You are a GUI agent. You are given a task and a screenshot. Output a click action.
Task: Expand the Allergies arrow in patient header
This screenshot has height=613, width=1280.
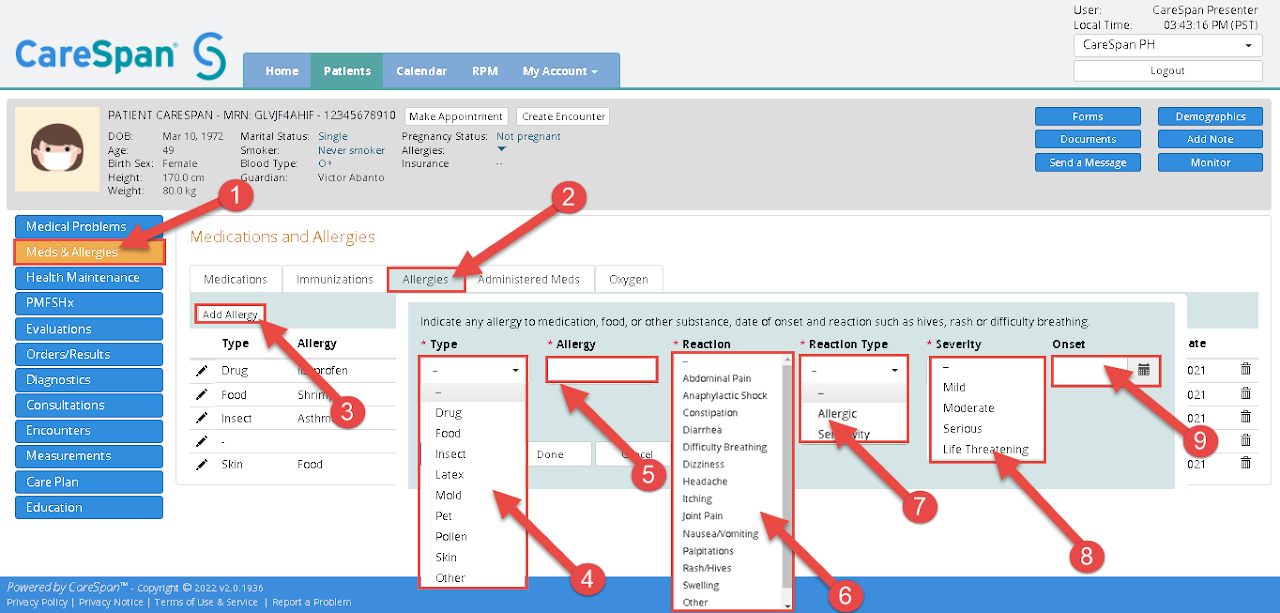(x=502, y=150)
